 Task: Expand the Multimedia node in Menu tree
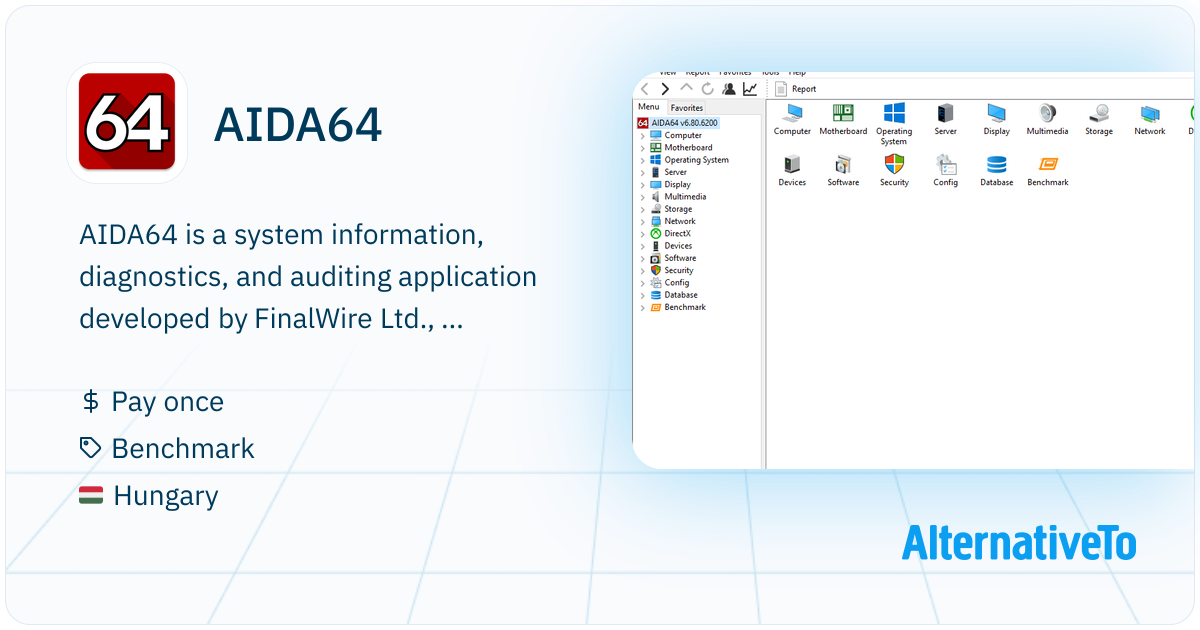(643, 197)
